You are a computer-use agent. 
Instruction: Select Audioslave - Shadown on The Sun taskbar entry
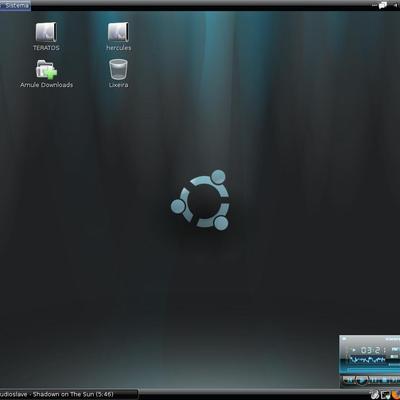click(x=69, y=394)
